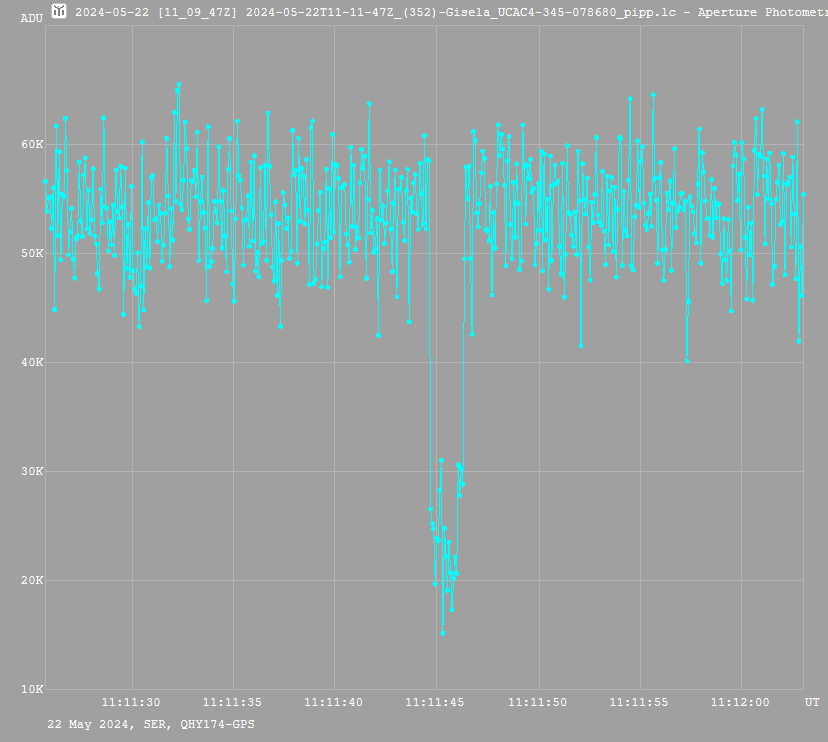Click the 30K y-axis label
828x742 pixels.
pyautogui.click(x=32, y=471)
